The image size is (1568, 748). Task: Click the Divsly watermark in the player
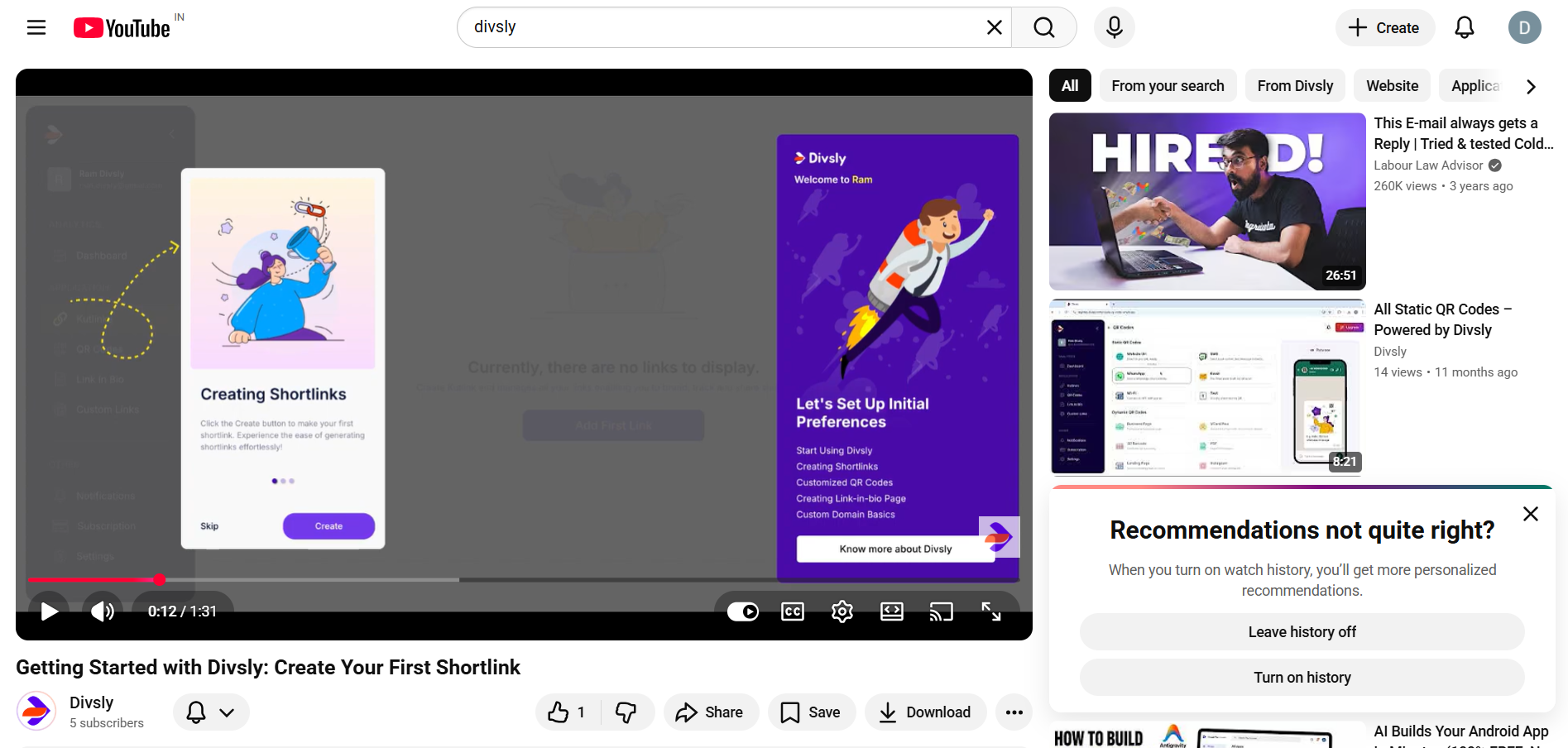click(x=999, y=537)
